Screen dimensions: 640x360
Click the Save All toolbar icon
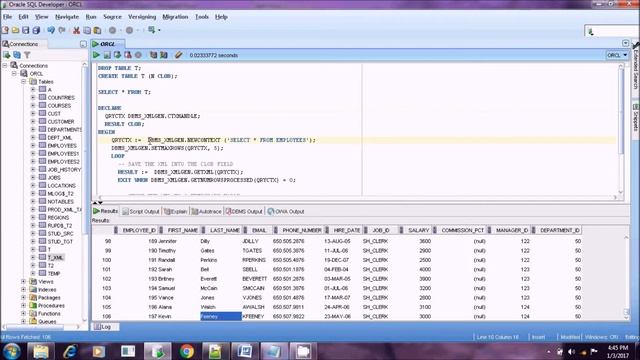pyautogui.click(x=36, y=30)
